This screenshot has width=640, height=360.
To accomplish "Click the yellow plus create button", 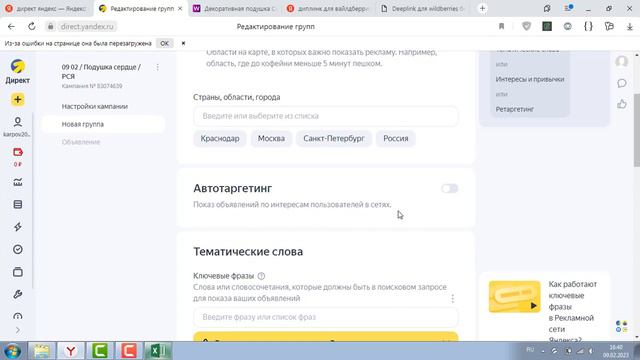I will pos(18,100).
